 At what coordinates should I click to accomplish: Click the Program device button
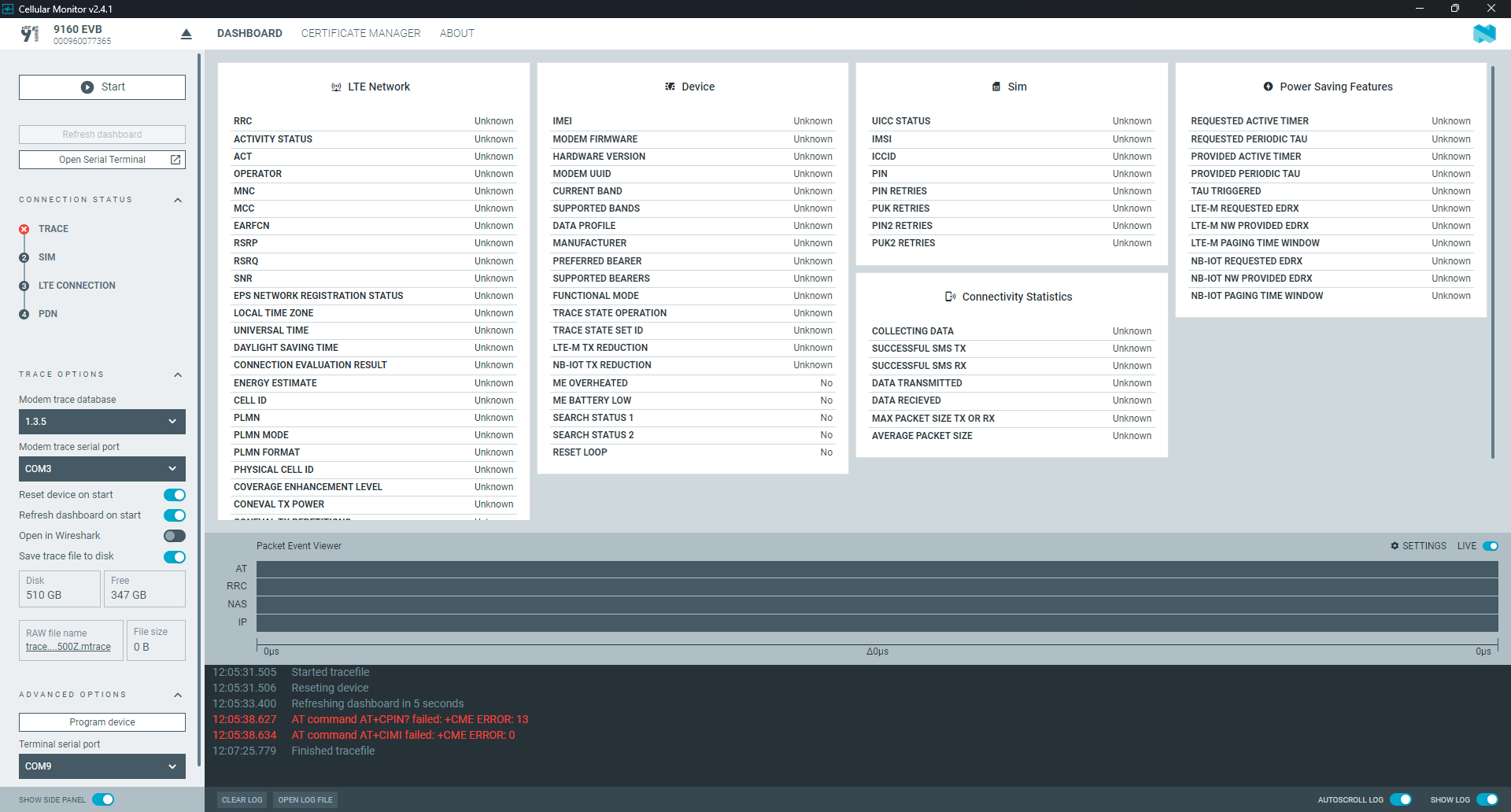pos(102,722)
